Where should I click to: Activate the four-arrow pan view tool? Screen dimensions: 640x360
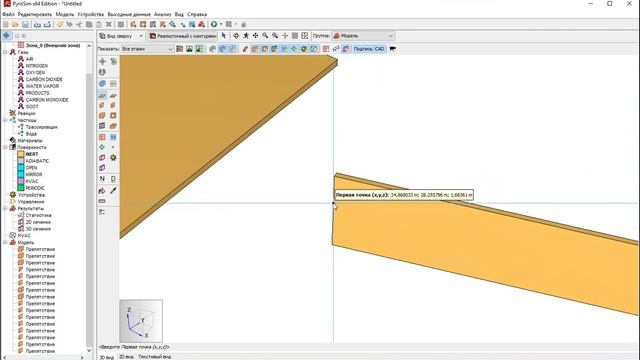256,36
